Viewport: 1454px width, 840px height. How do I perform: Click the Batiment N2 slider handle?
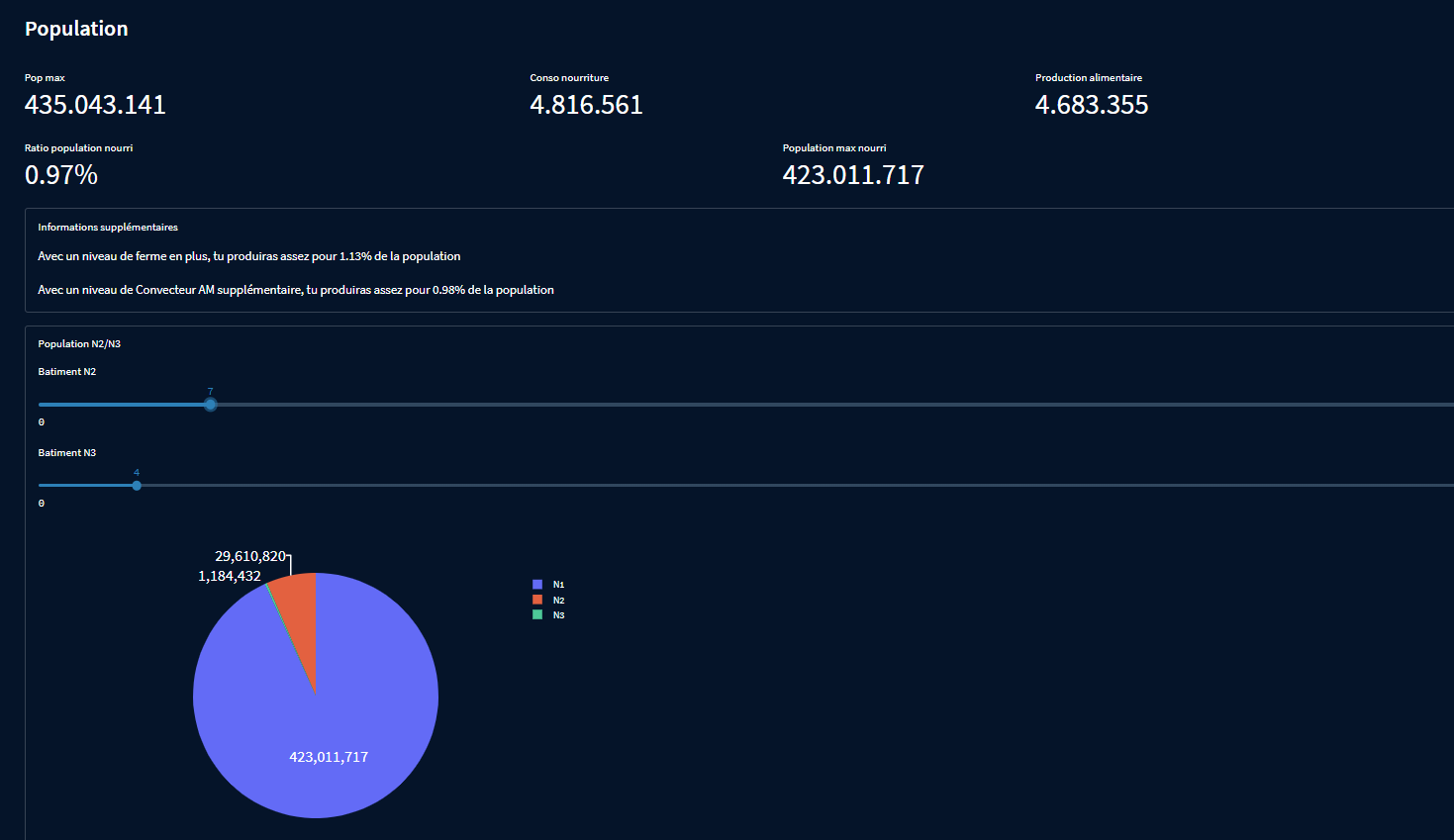(210, 405)
